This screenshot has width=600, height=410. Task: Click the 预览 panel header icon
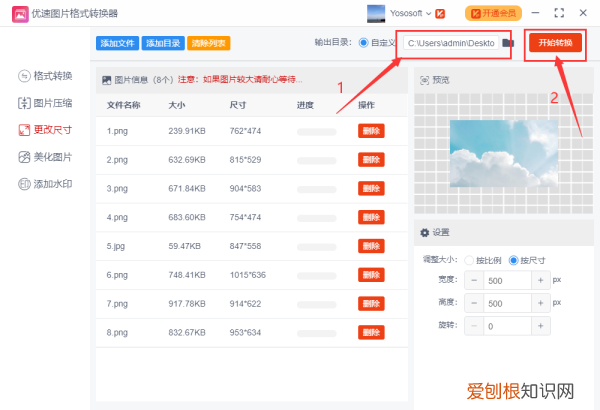[x=425, y=80]
